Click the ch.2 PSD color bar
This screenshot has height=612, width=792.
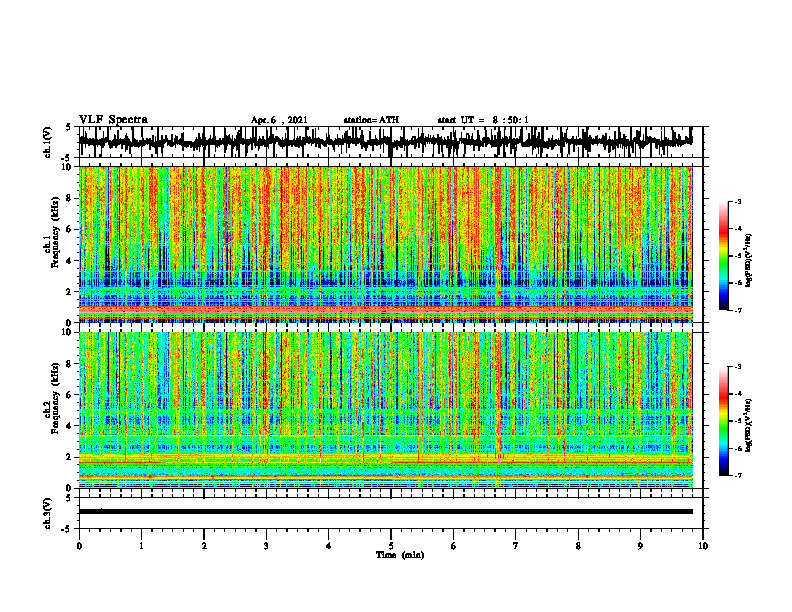pos(724,421)
